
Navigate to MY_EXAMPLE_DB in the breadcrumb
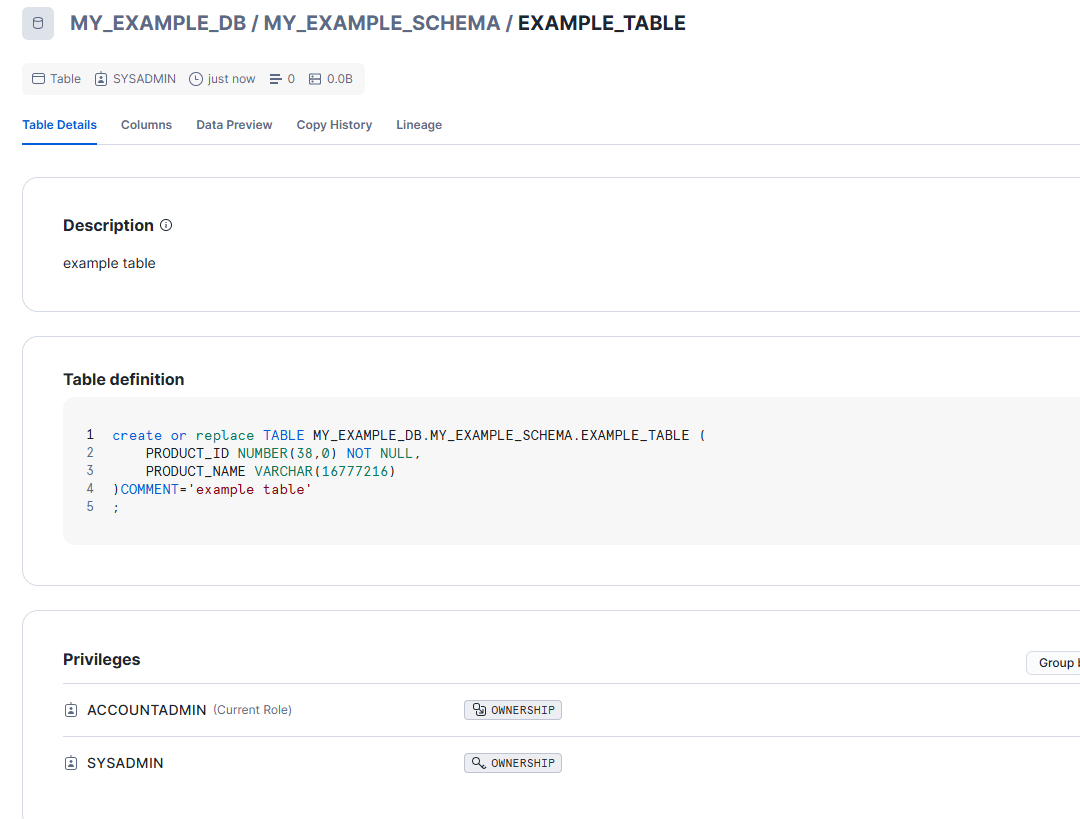tap(158, 23)
